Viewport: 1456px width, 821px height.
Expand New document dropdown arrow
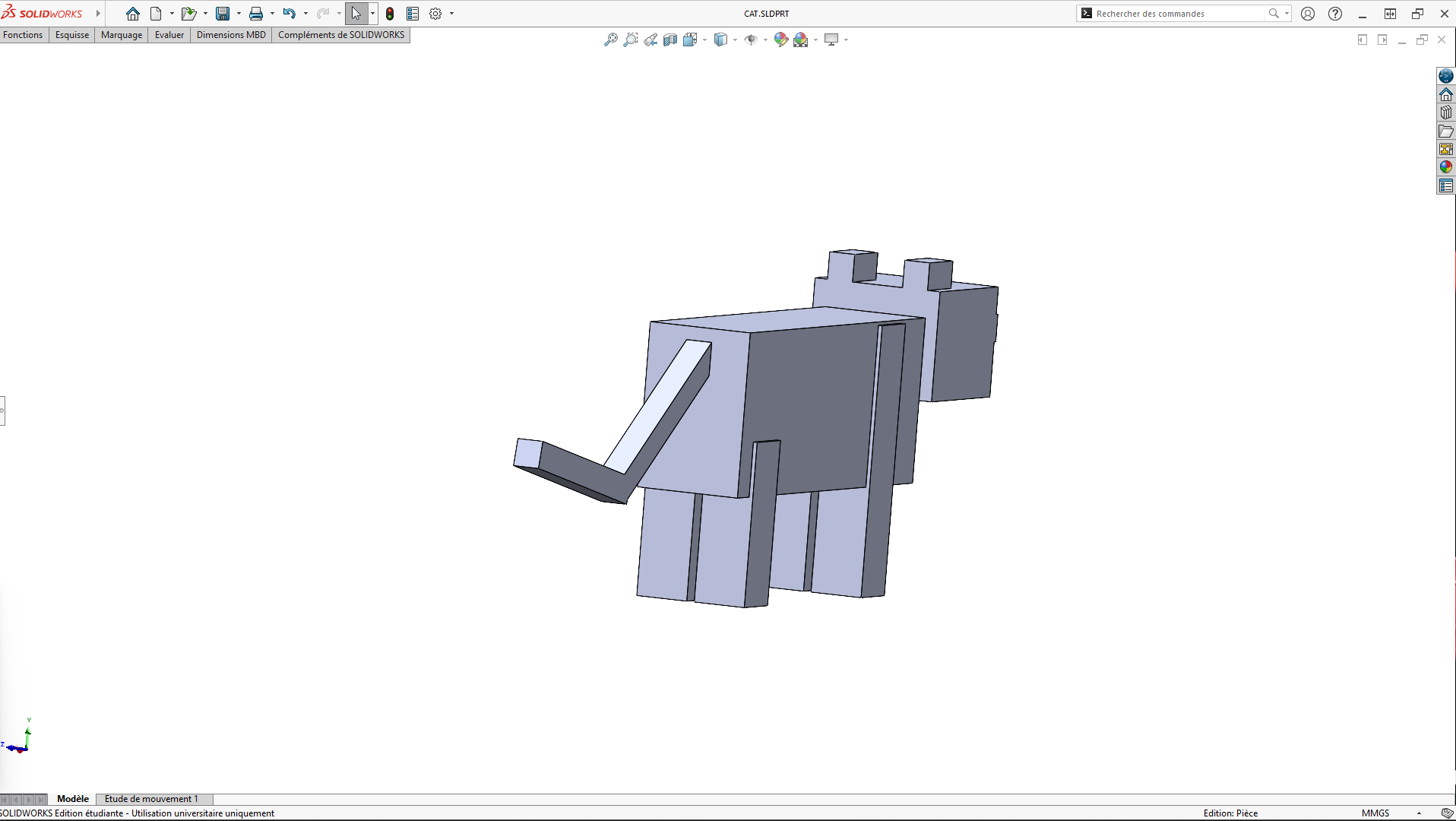click(172, 14)
